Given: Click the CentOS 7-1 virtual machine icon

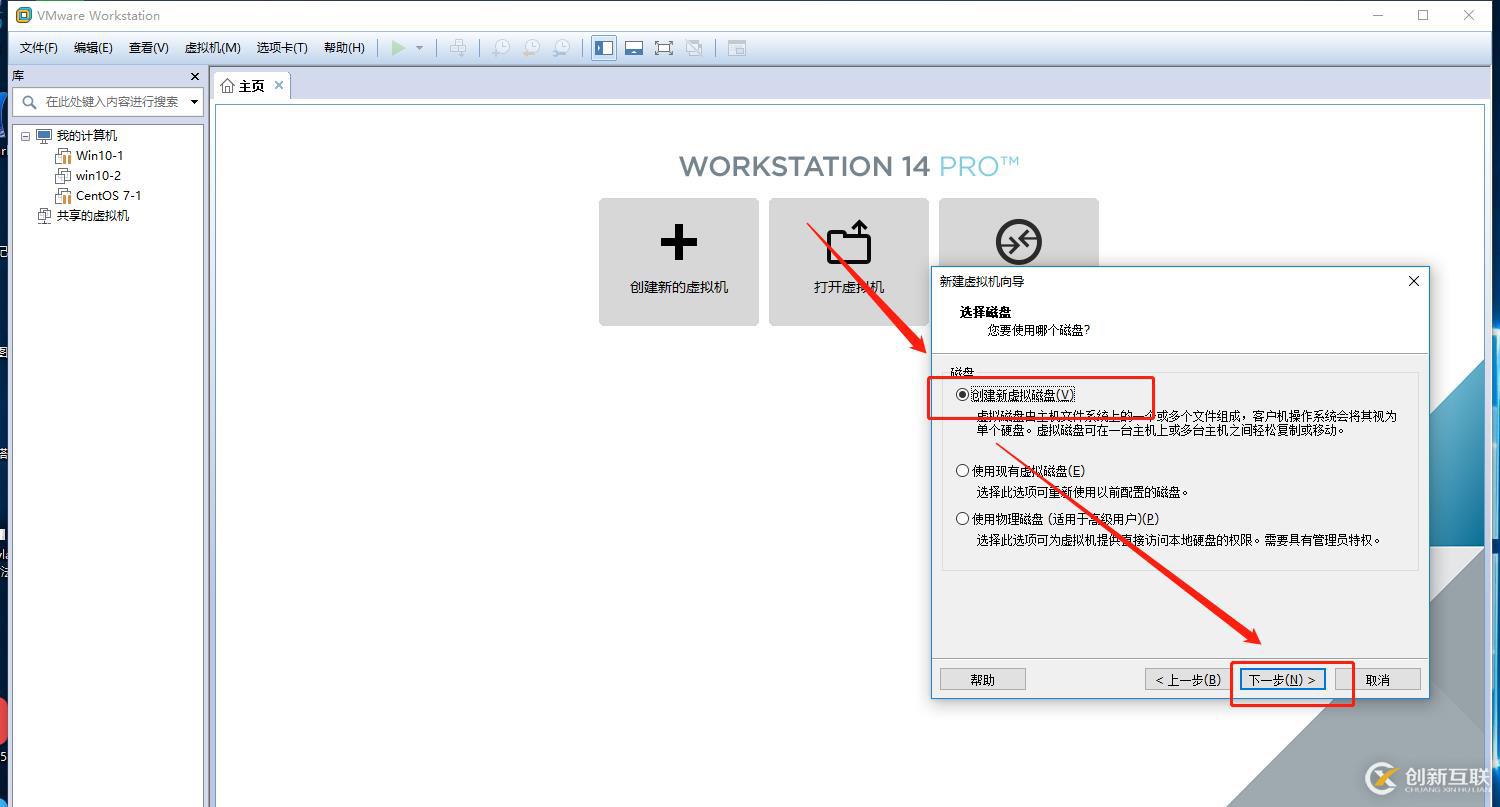Looking at the screenshot, I should 63,196.
